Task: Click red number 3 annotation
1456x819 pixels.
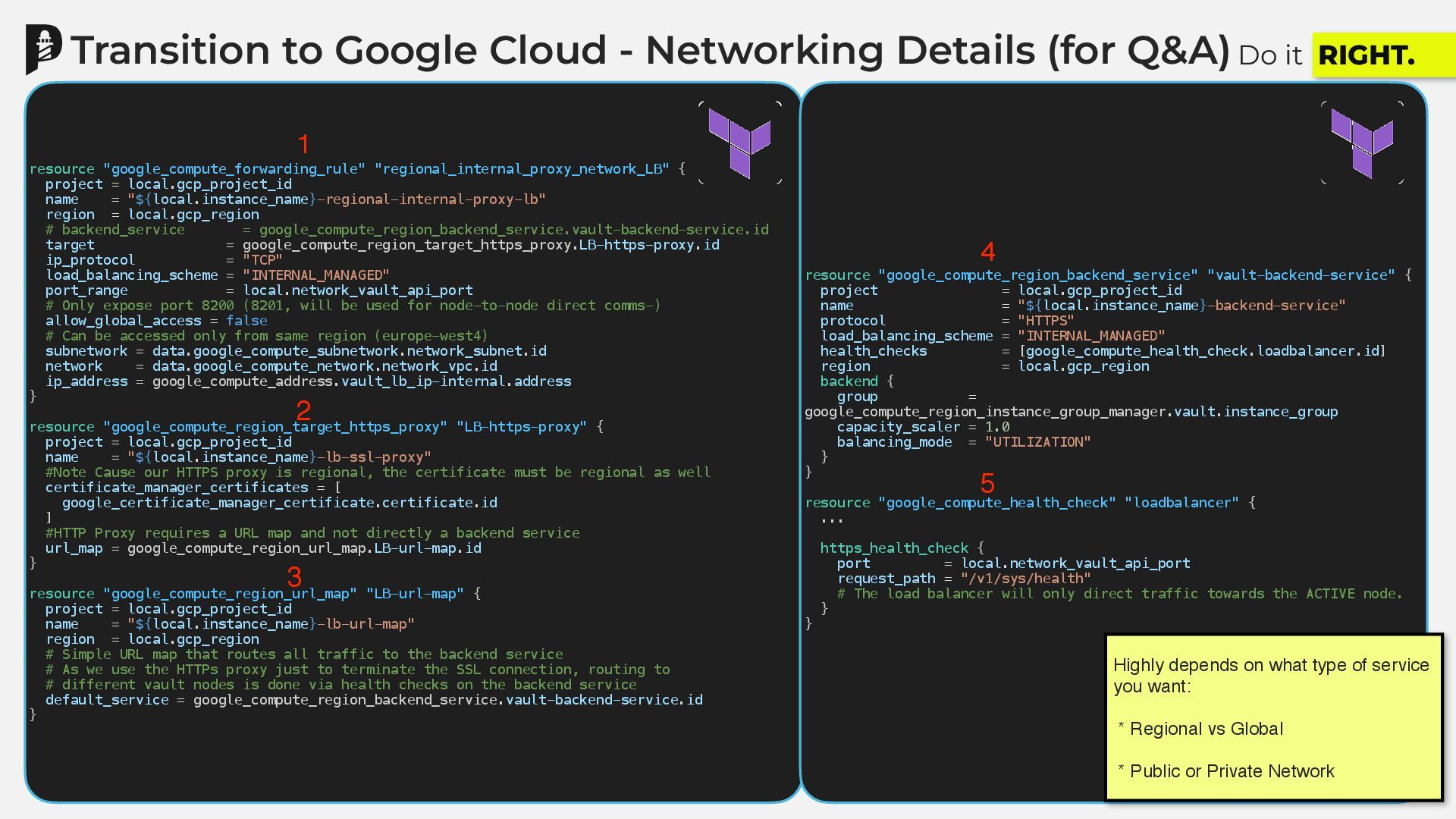Action: pos(295,577)
